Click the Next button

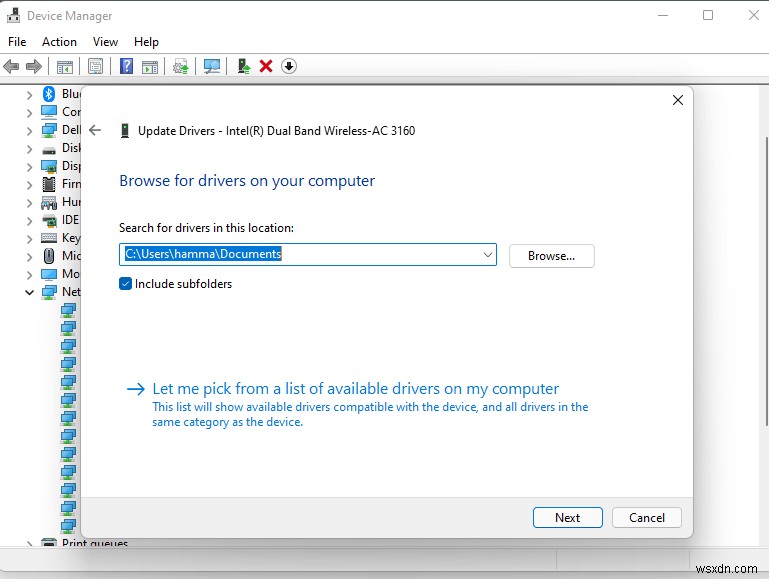coord(567,518)
